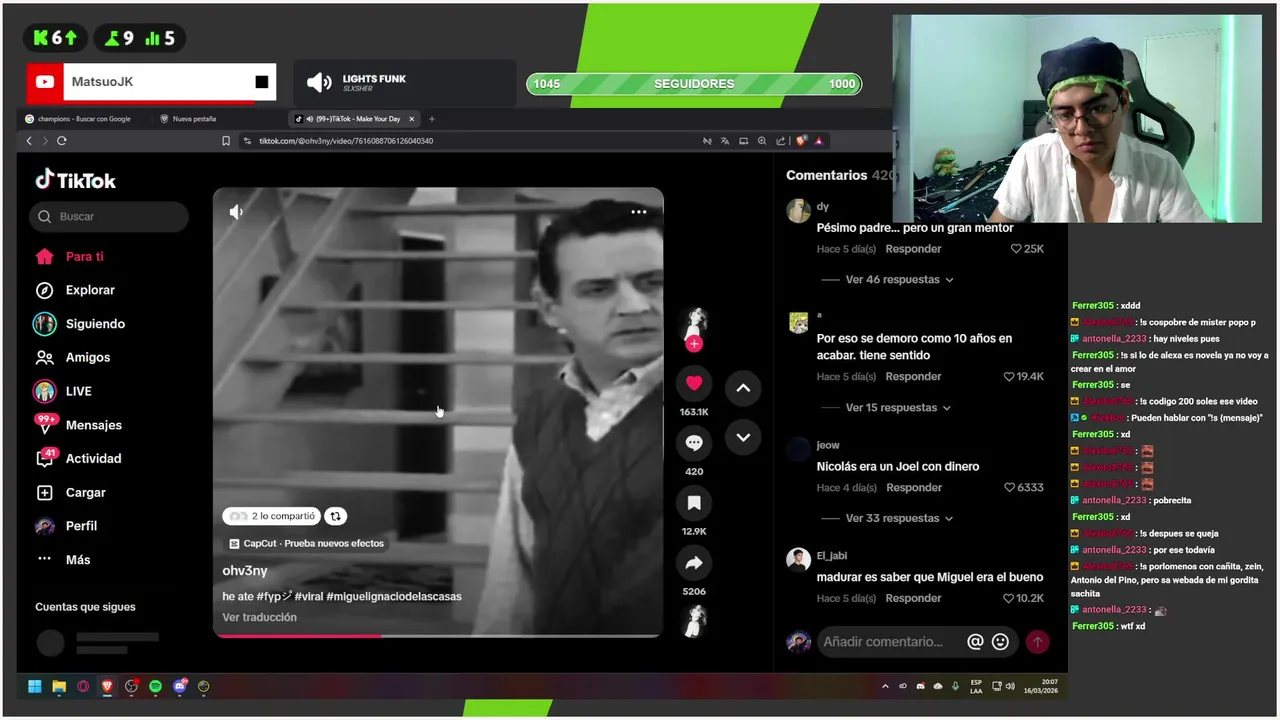Click Cargar to upload a video
The height and width of the screenshot is (720, 1280).
(70, 492)
